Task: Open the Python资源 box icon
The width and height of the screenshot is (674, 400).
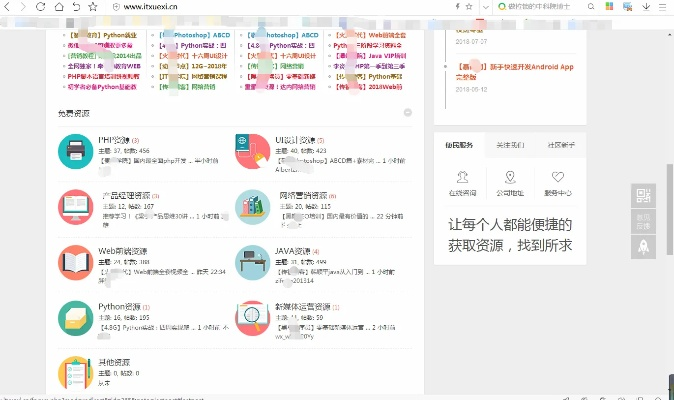Action: (x=76, y=318)
